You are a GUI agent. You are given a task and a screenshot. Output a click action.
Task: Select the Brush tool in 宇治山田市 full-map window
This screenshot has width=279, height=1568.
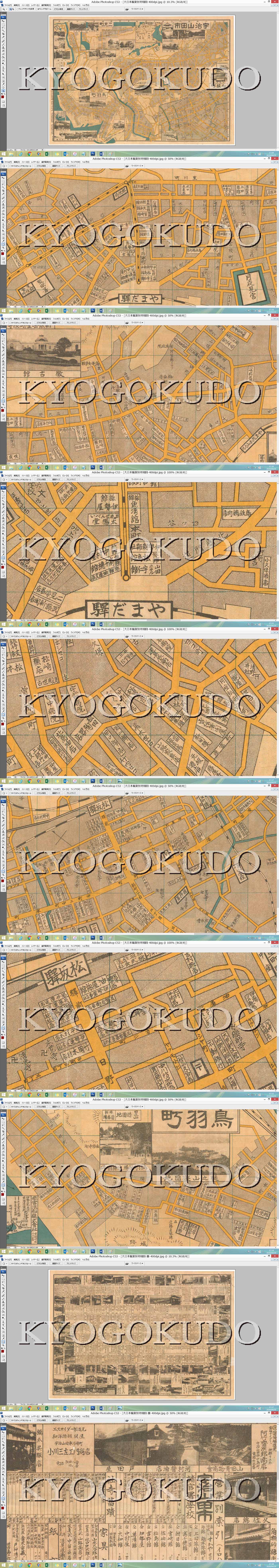[3, 44]
